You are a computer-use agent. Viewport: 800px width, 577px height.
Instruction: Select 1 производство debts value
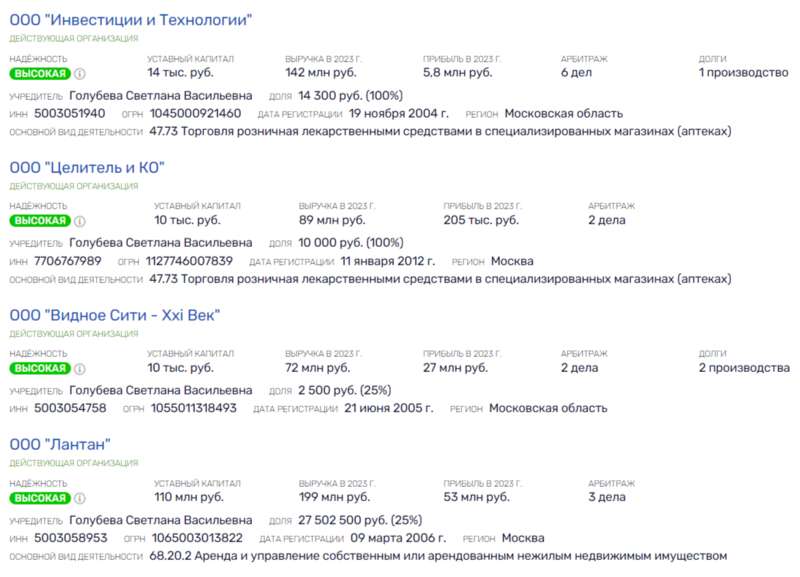pos(743,72)
